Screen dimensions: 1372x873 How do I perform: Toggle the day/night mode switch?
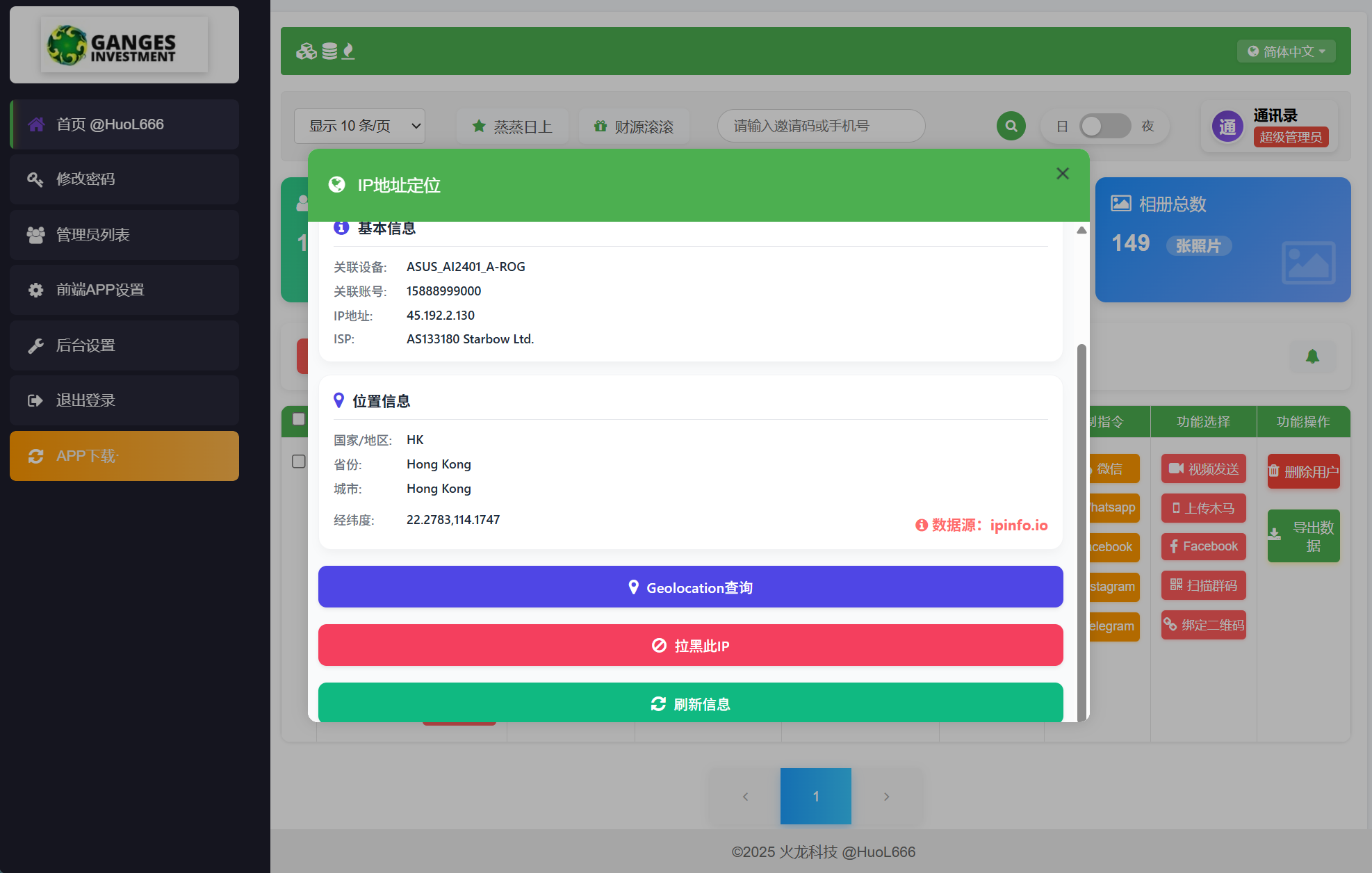1104,126
